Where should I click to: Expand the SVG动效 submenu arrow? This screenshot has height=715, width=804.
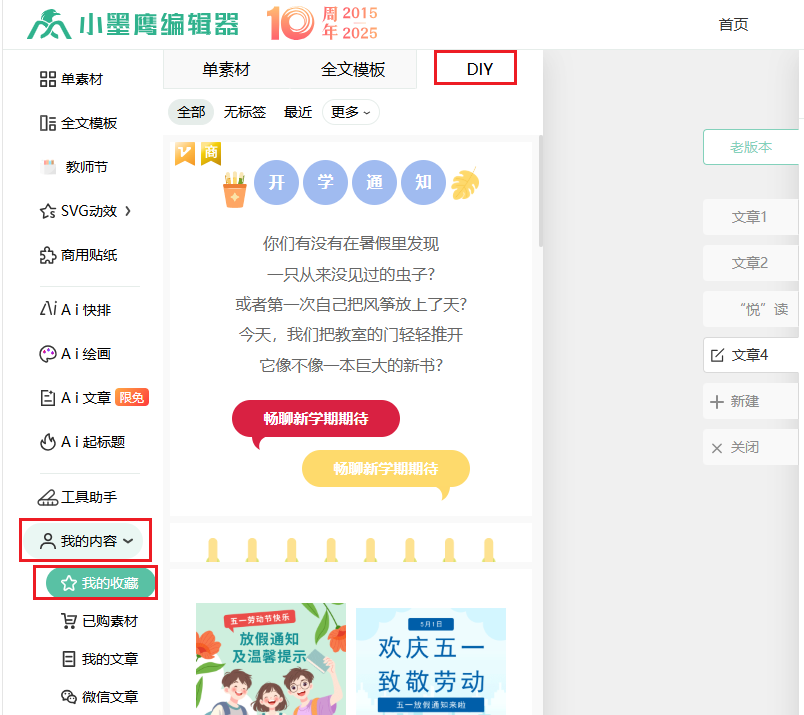128,211
